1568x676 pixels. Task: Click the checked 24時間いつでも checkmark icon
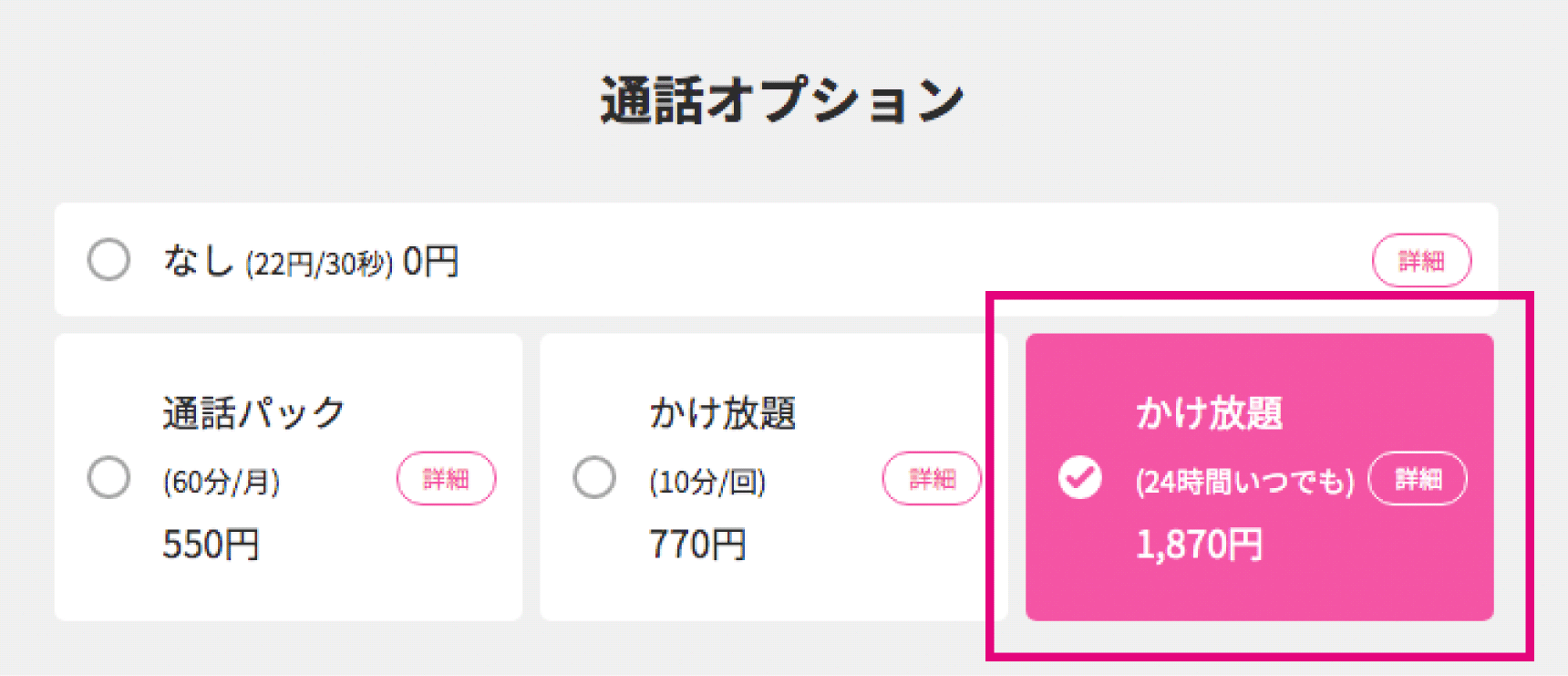tap(1080, 477)
